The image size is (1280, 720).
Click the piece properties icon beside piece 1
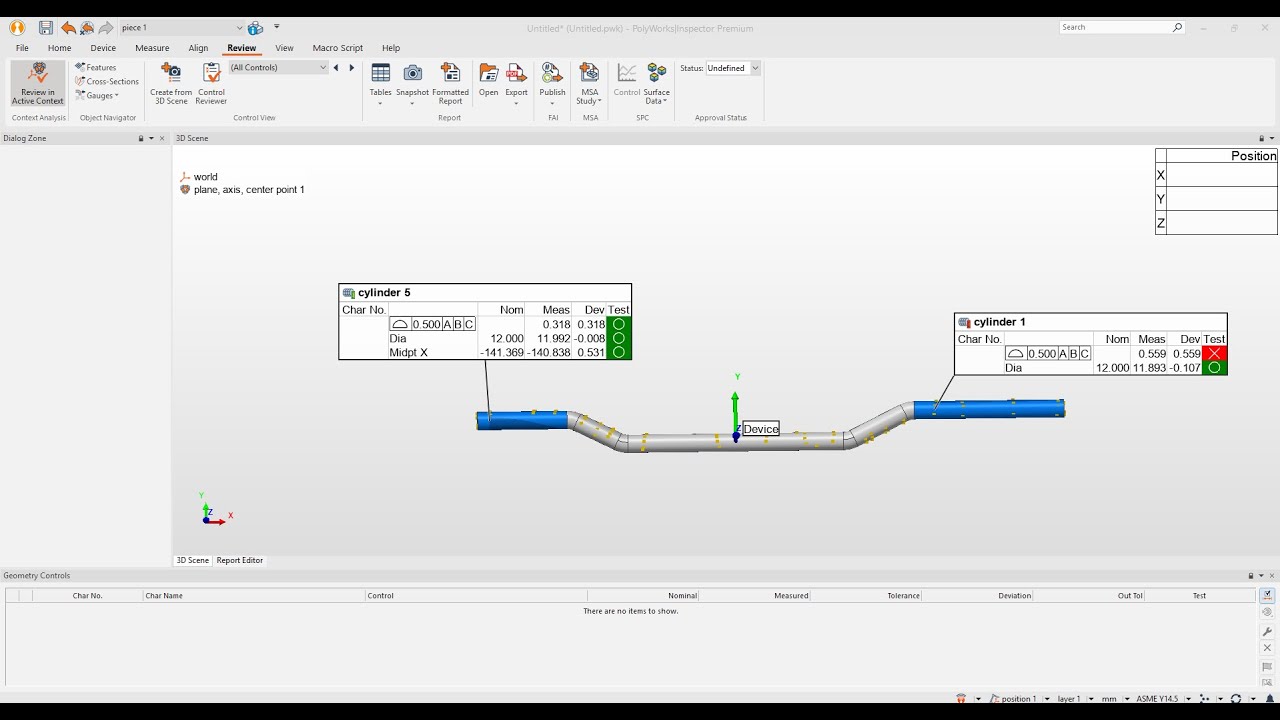pos(255,28)
